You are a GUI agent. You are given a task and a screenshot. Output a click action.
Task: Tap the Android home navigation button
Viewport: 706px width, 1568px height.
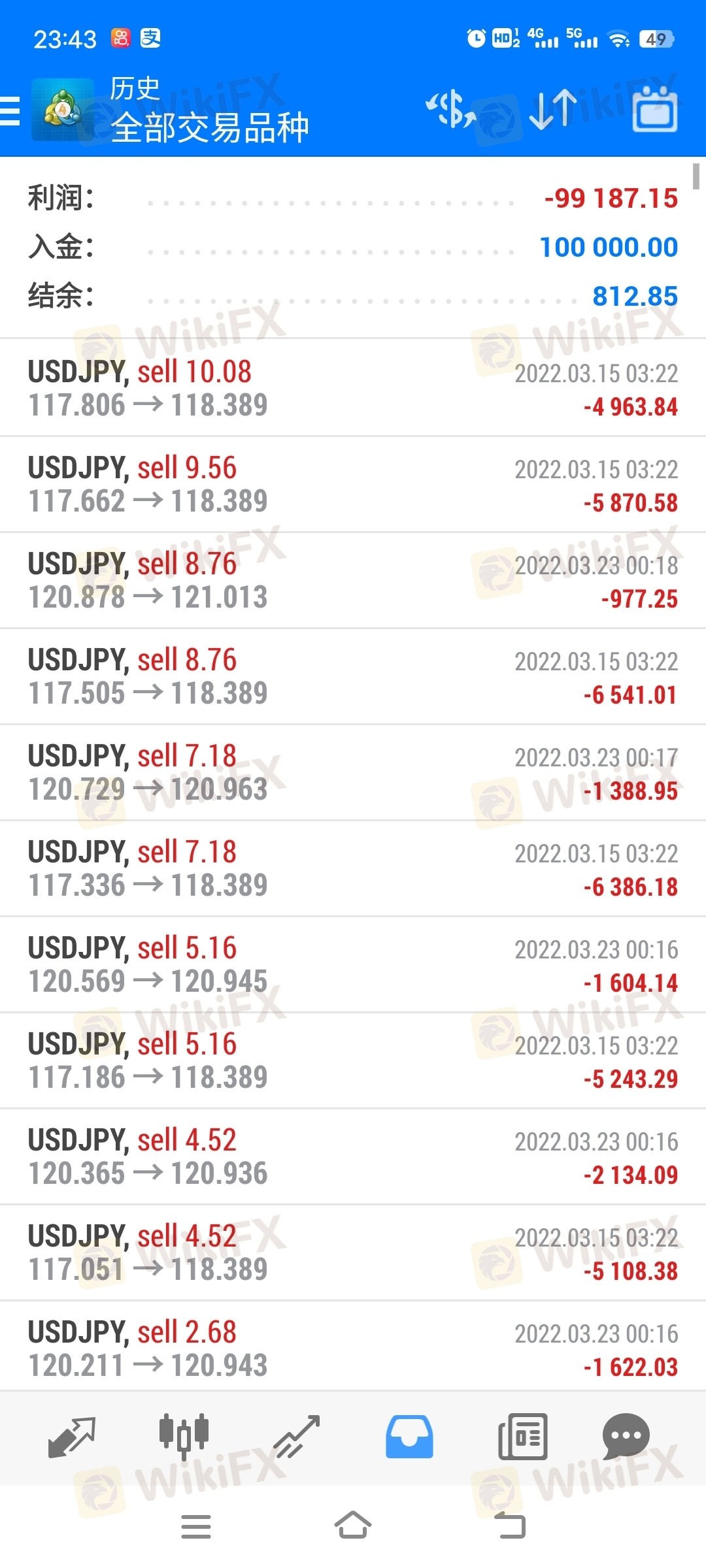tap(353, 1526)
